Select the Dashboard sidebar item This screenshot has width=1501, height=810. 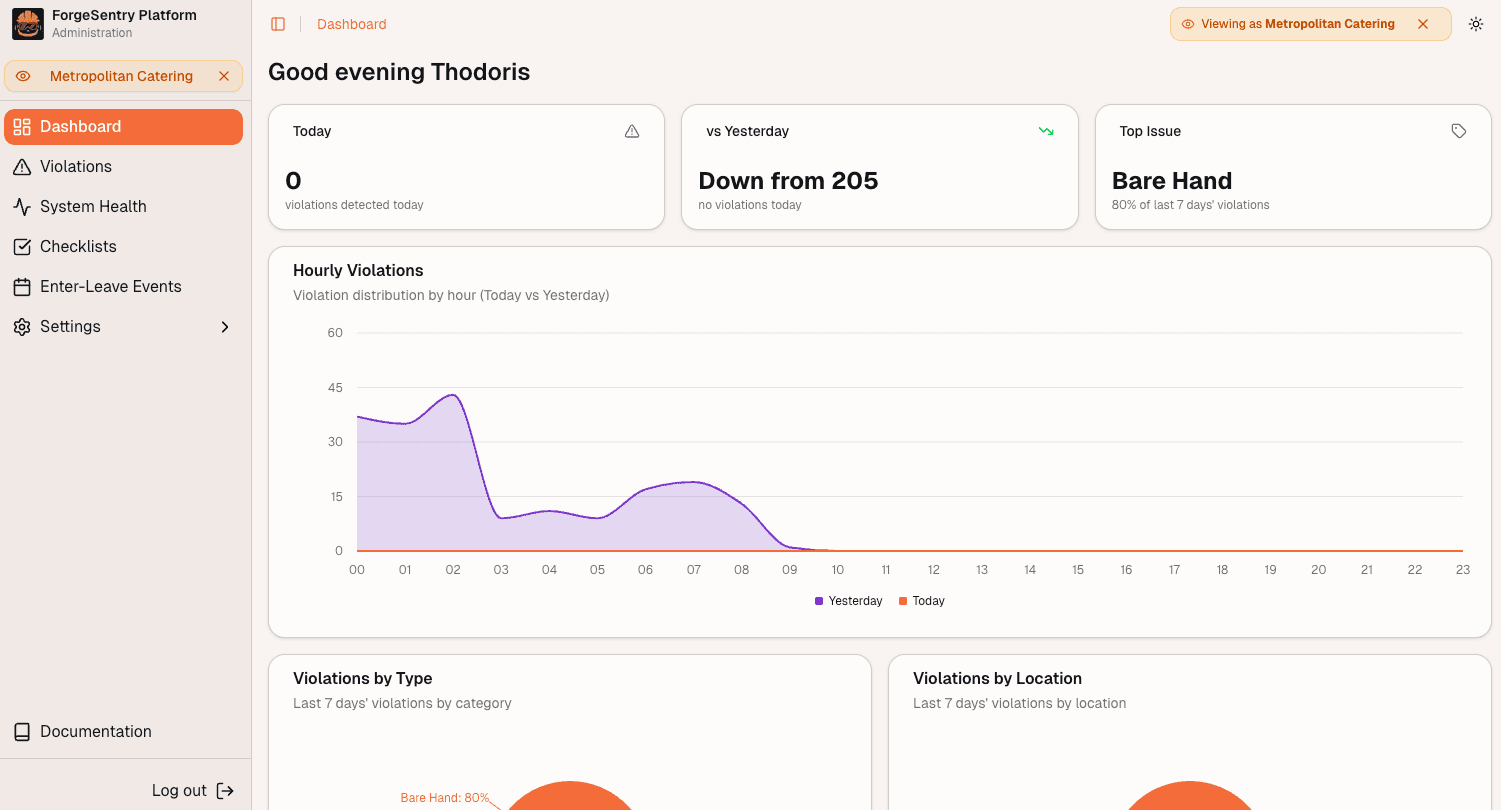(80, 127)
